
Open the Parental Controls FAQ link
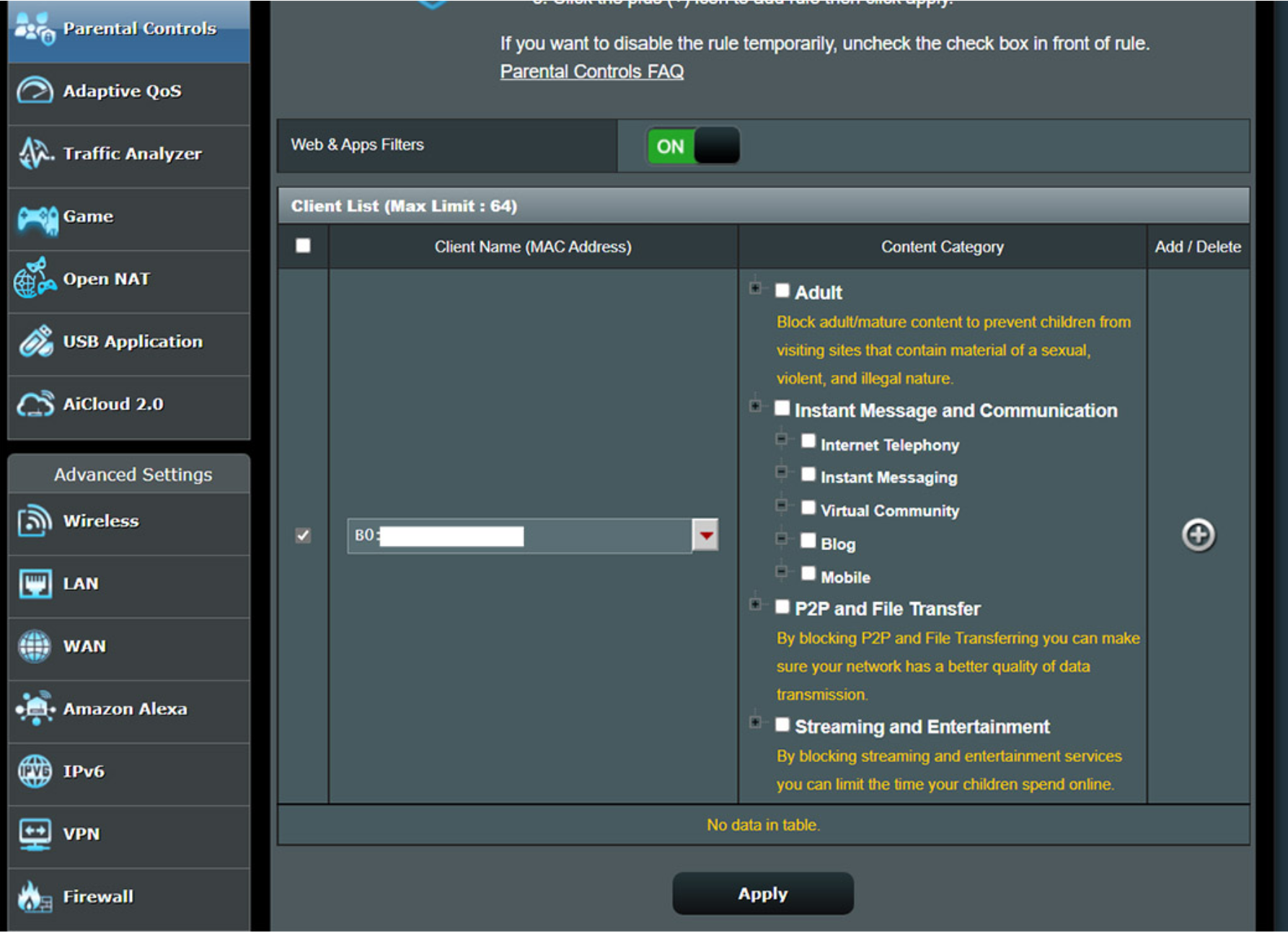pyautogui.click(x=592, y=71)
